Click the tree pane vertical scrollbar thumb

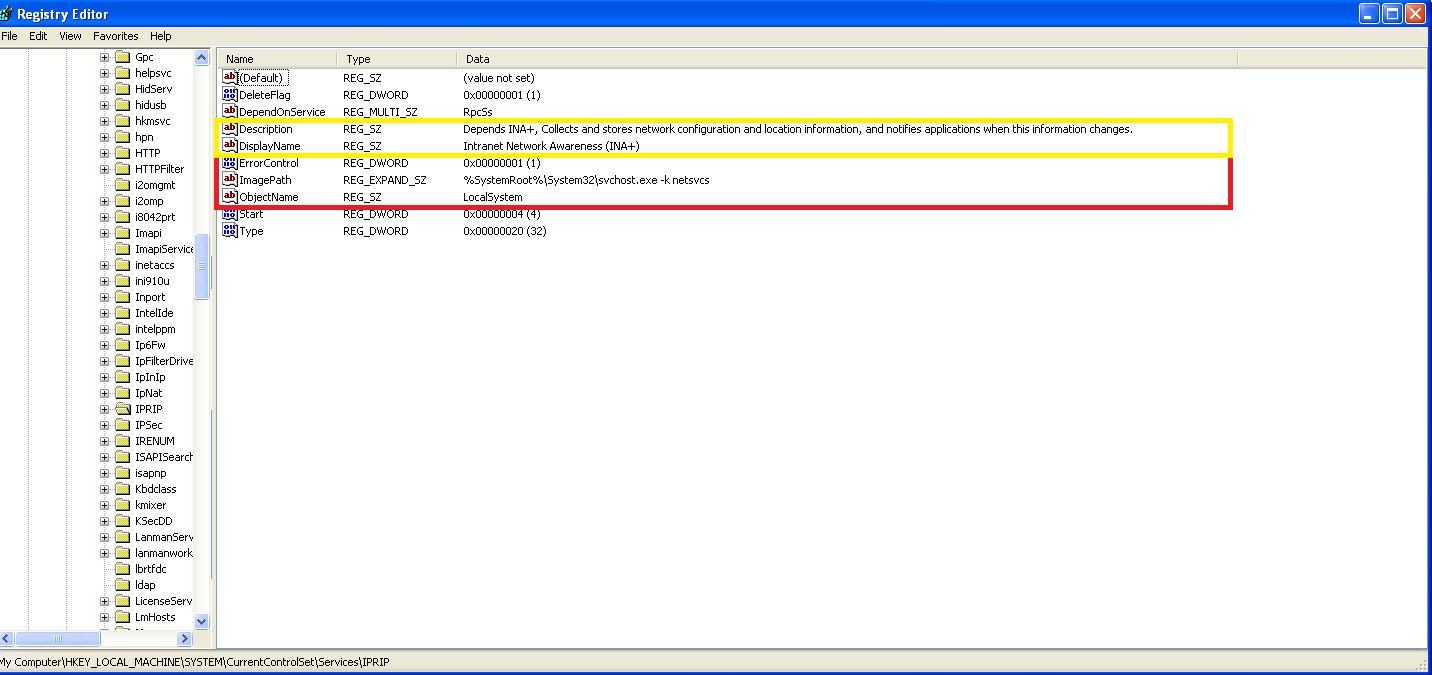pos(201,265)
